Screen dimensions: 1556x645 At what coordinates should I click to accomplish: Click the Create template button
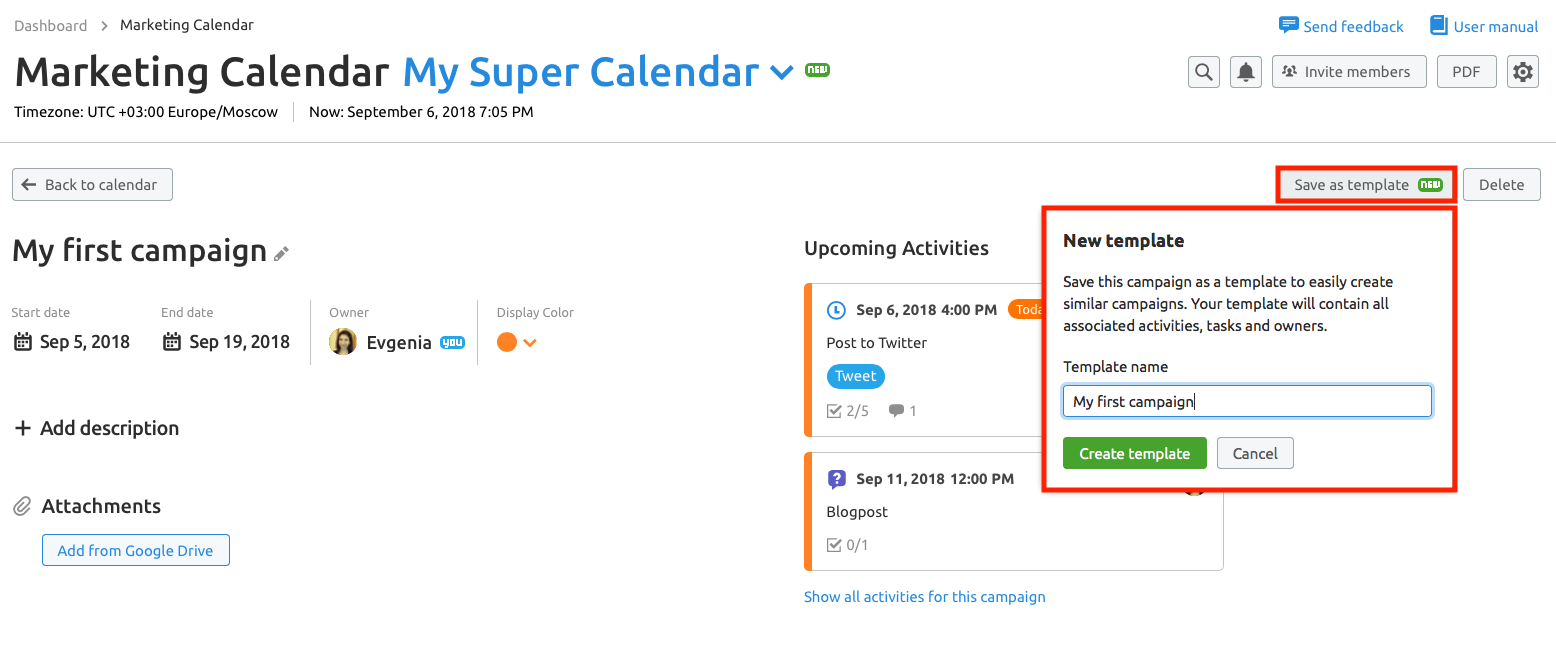[1134, 453]
